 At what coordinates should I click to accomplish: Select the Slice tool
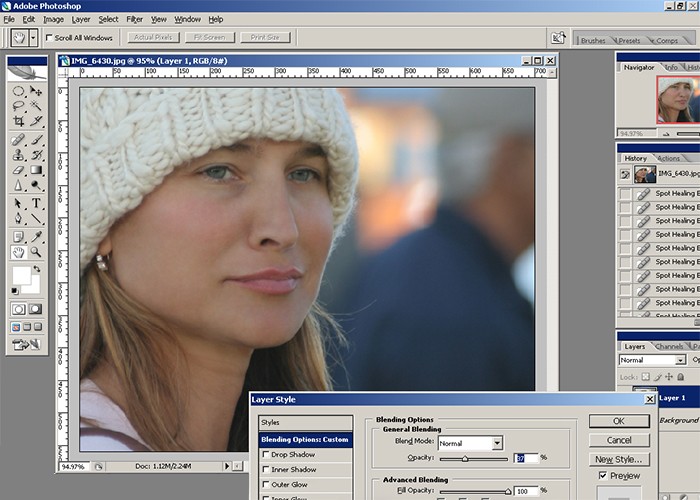36,121
